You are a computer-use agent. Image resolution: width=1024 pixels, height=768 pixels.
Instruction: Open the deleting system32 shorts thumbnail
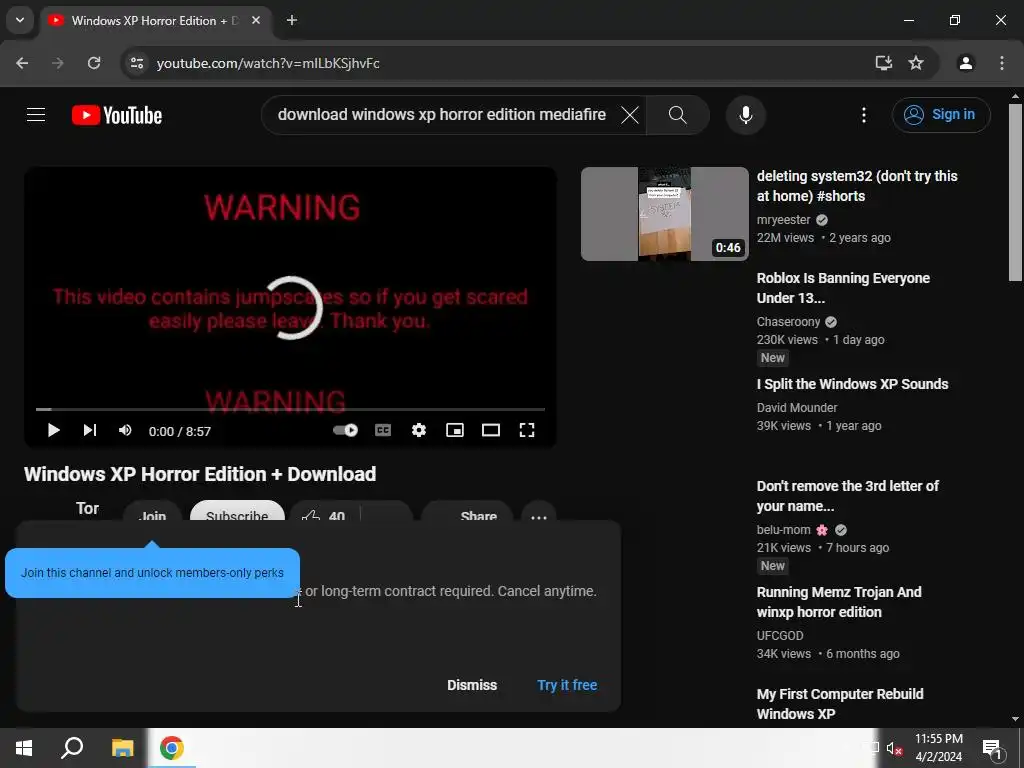(x=665, y=214)
